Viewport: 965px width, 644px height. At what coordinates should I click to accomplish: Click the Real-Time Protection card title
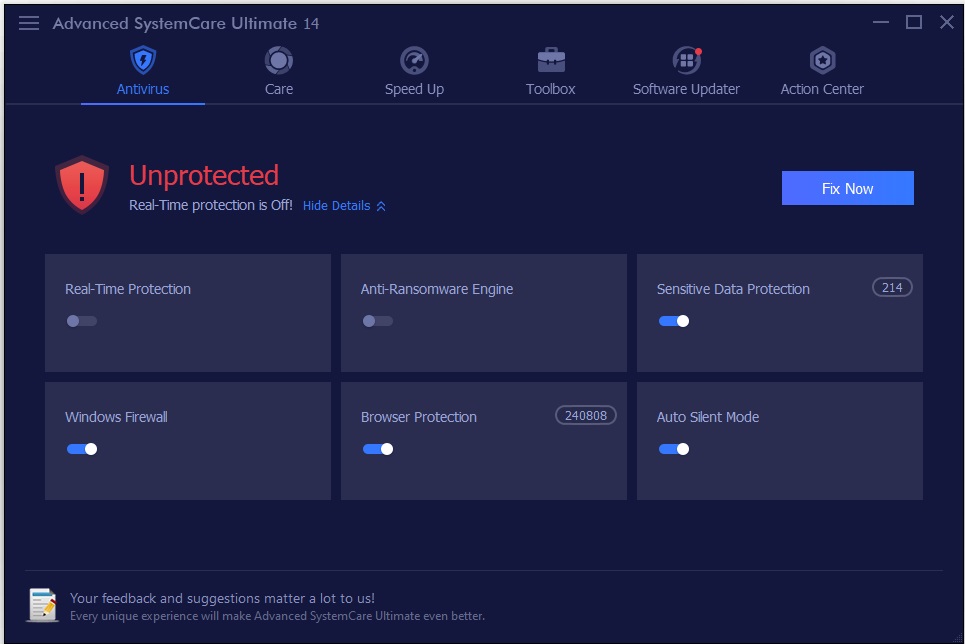tap(128, 289)
